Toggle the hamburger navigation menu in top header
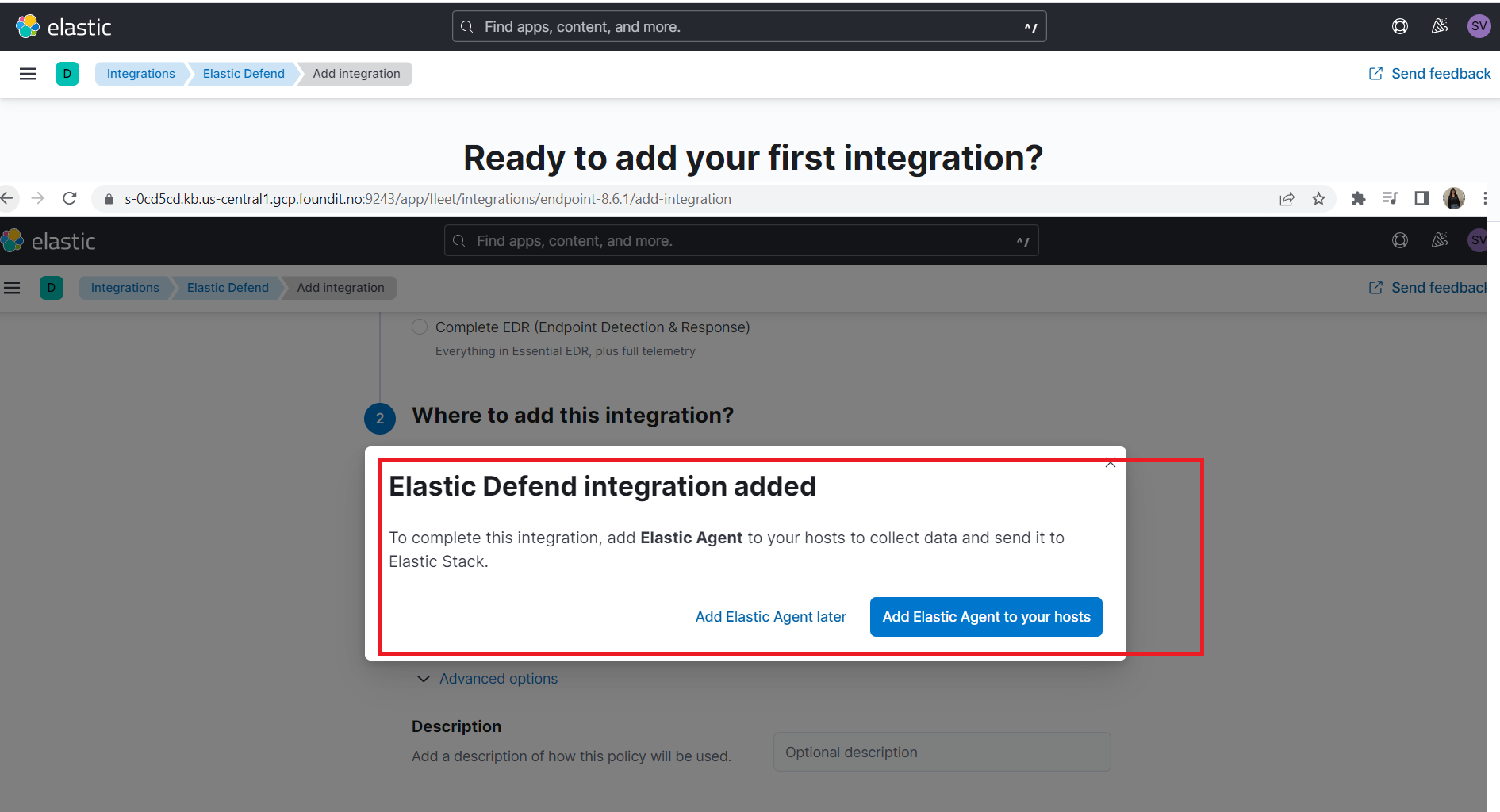1500x812 pixels. (28, 74)
